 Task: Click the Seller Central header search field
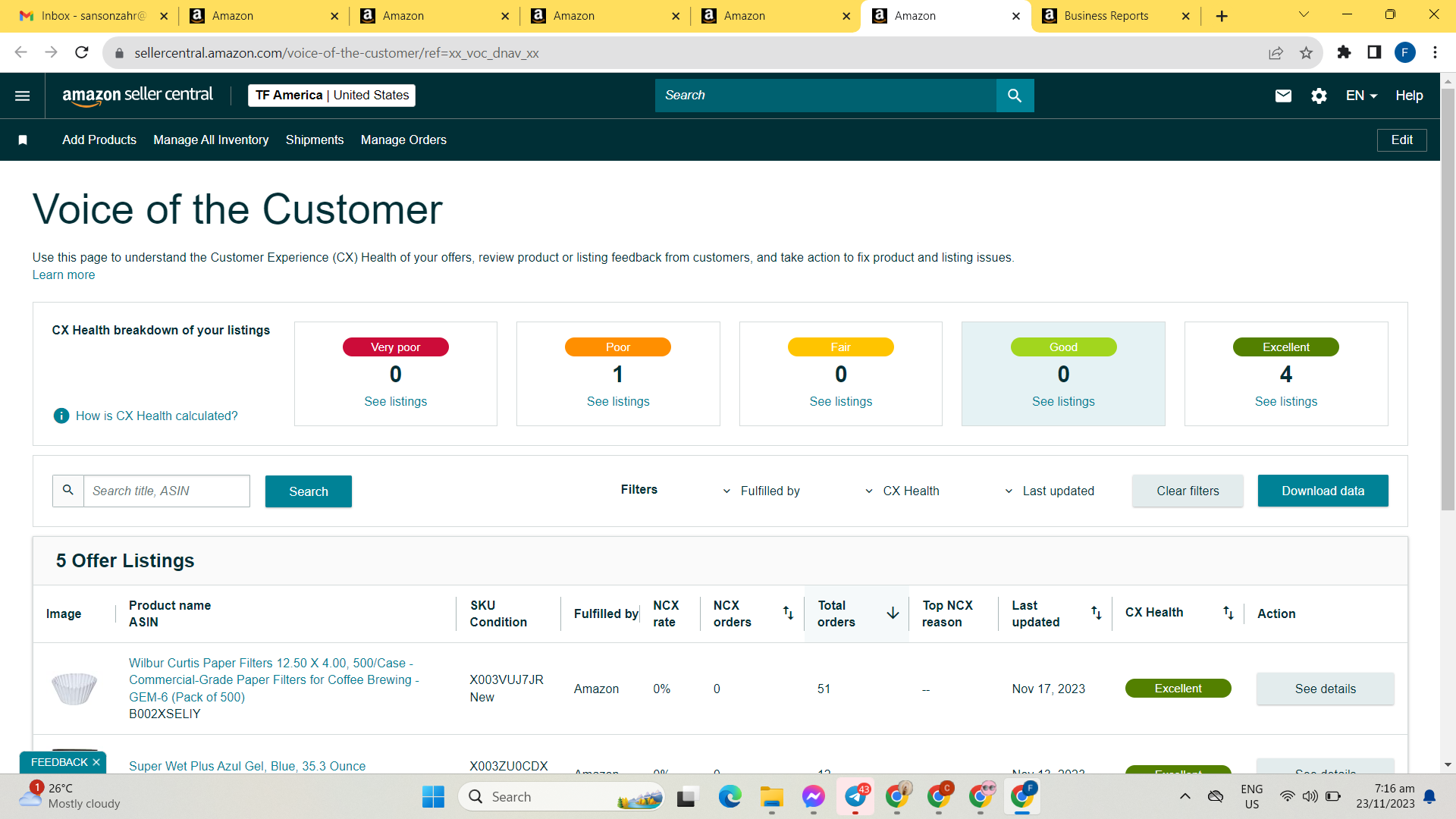tap(826, 96)
